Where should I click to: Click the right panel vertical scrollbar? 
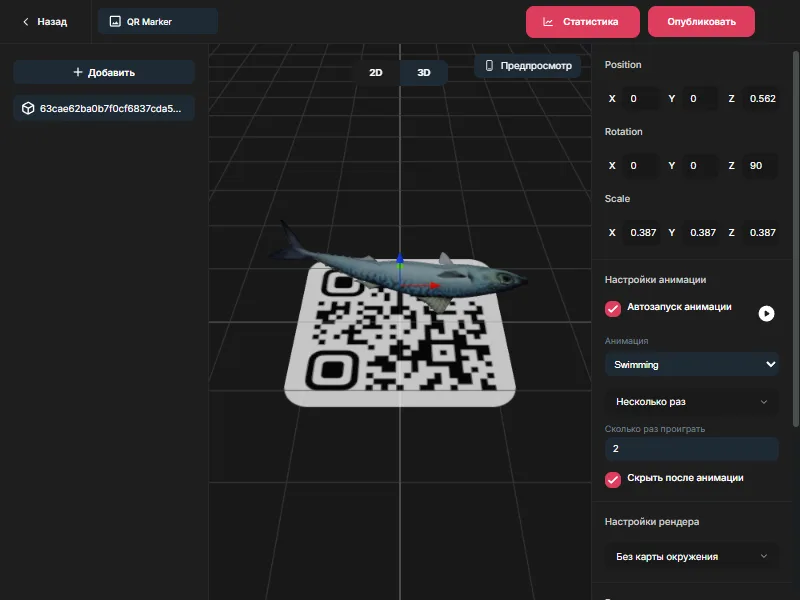(796, 238)
